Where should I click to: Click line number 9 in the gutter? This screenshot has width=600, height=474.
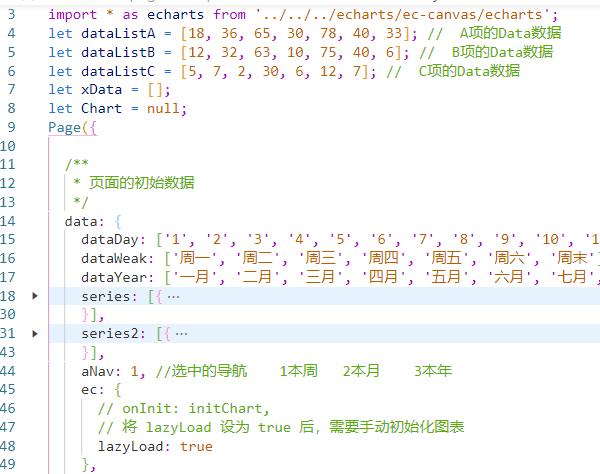coord(11,127)
